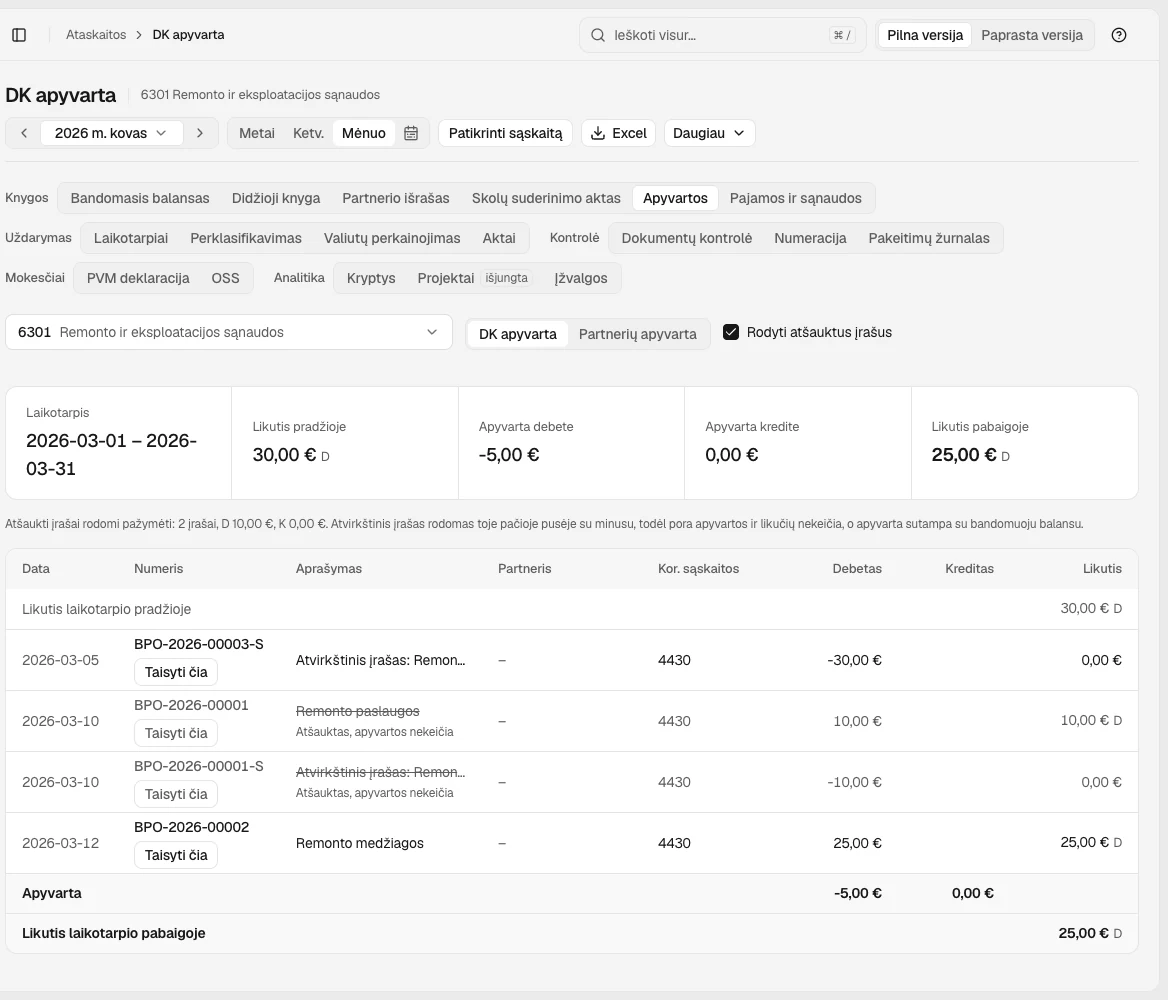Open the Bandomasis balansas tab
1168x1000 pixels.
(140, 198)
